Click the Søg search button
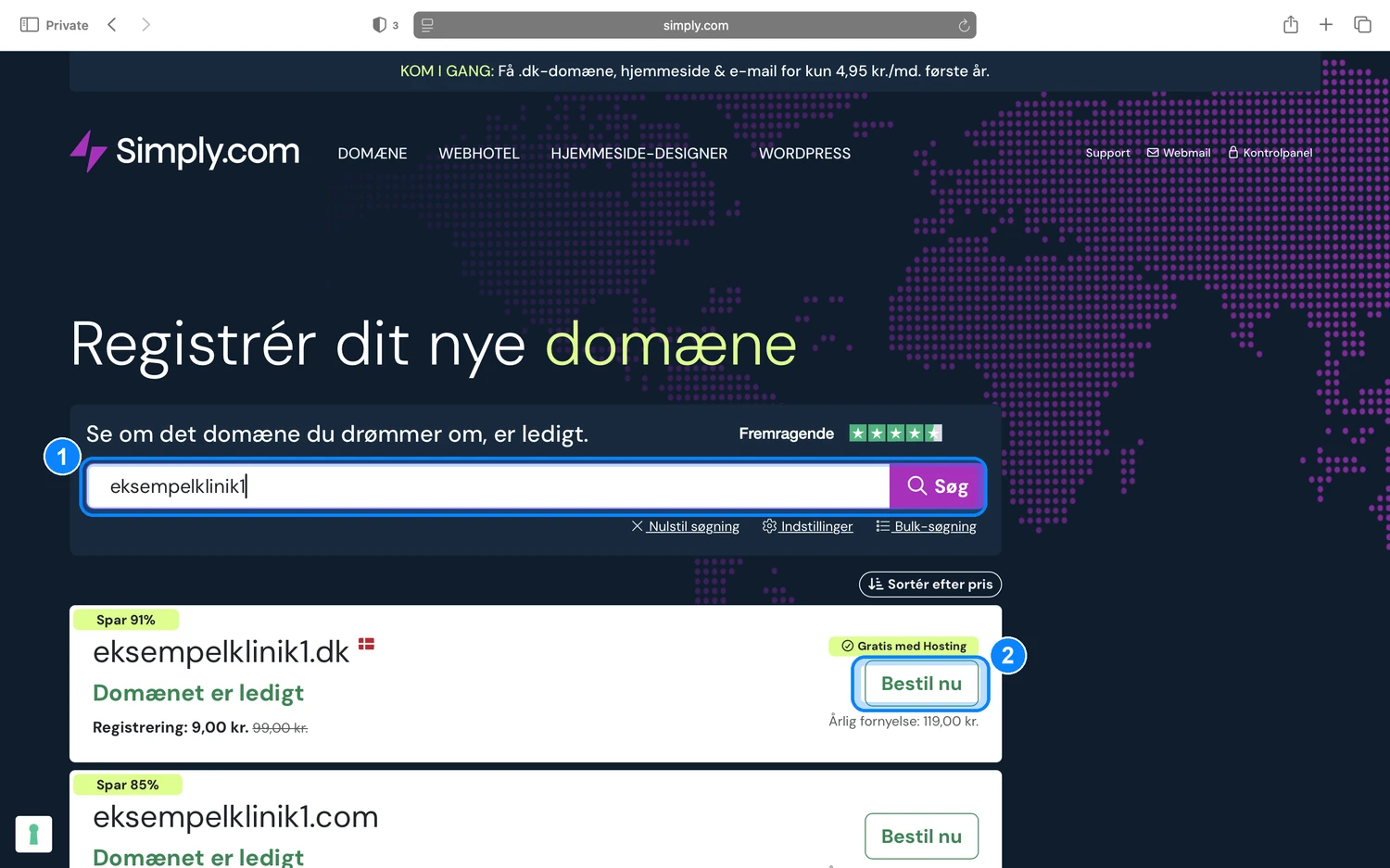This screenshot has width=1390, height=868. pyautogui.click(x=937, y=486)
